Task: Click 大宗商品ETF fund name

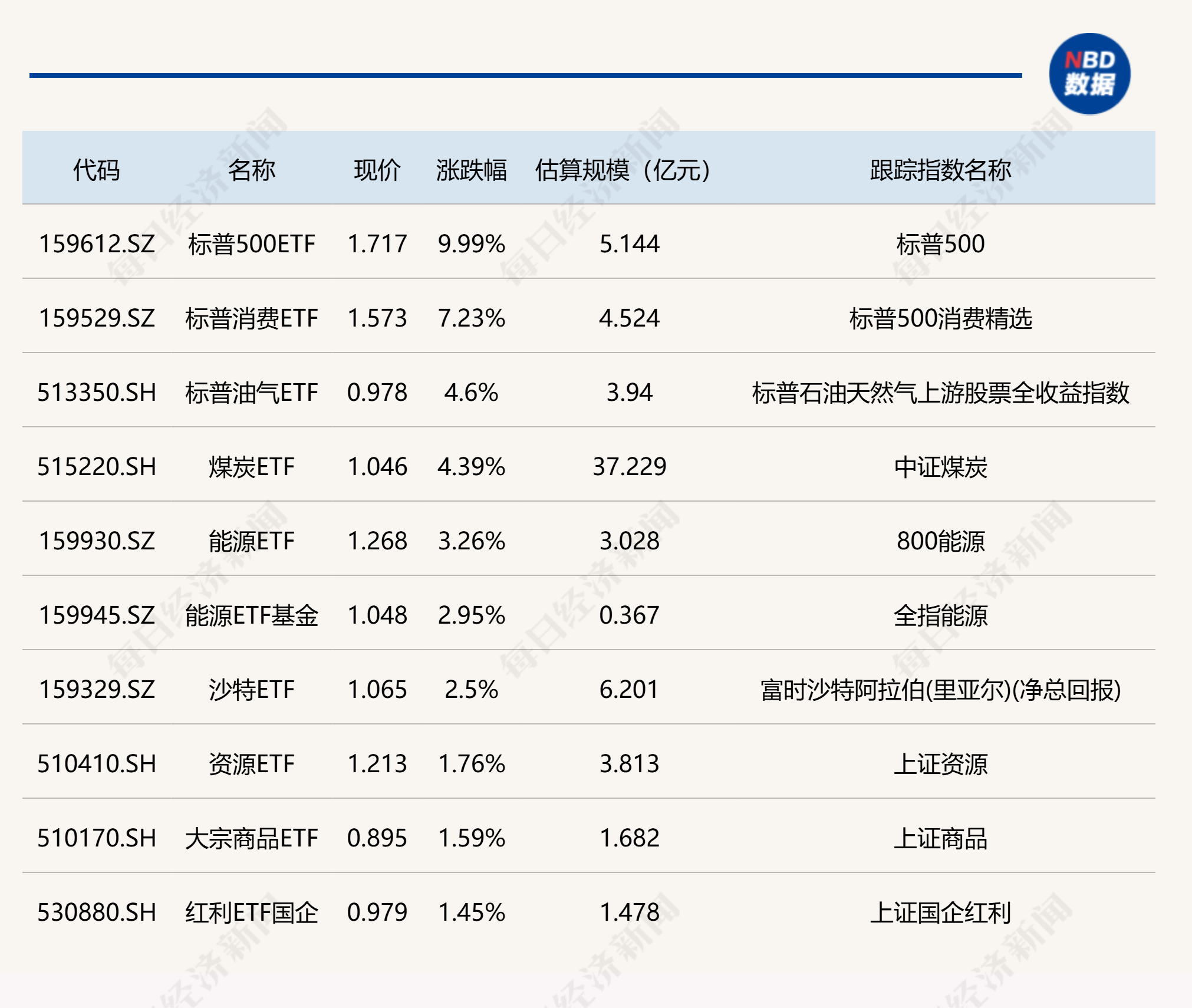Action: [252, 838]
